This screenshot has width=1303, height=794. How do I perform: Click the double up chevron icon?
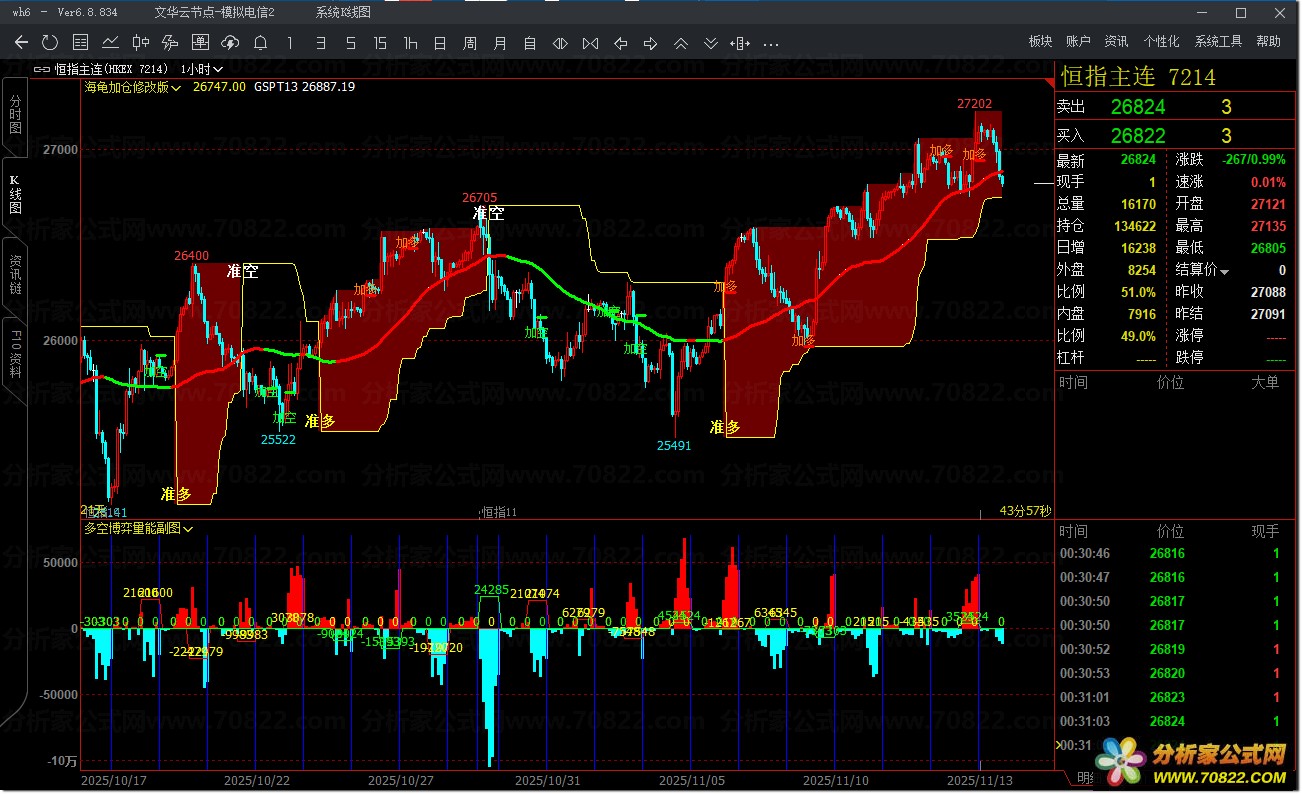coord(681,43)
